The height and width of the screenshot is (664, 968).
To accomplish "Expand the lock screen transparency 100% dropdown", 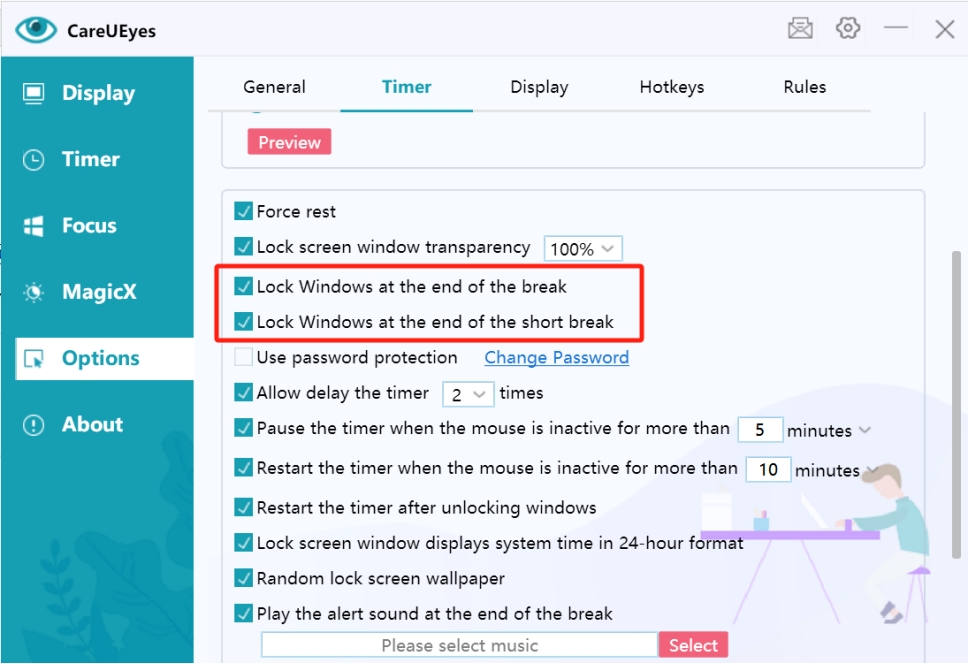I will click(x=583, y=248).
